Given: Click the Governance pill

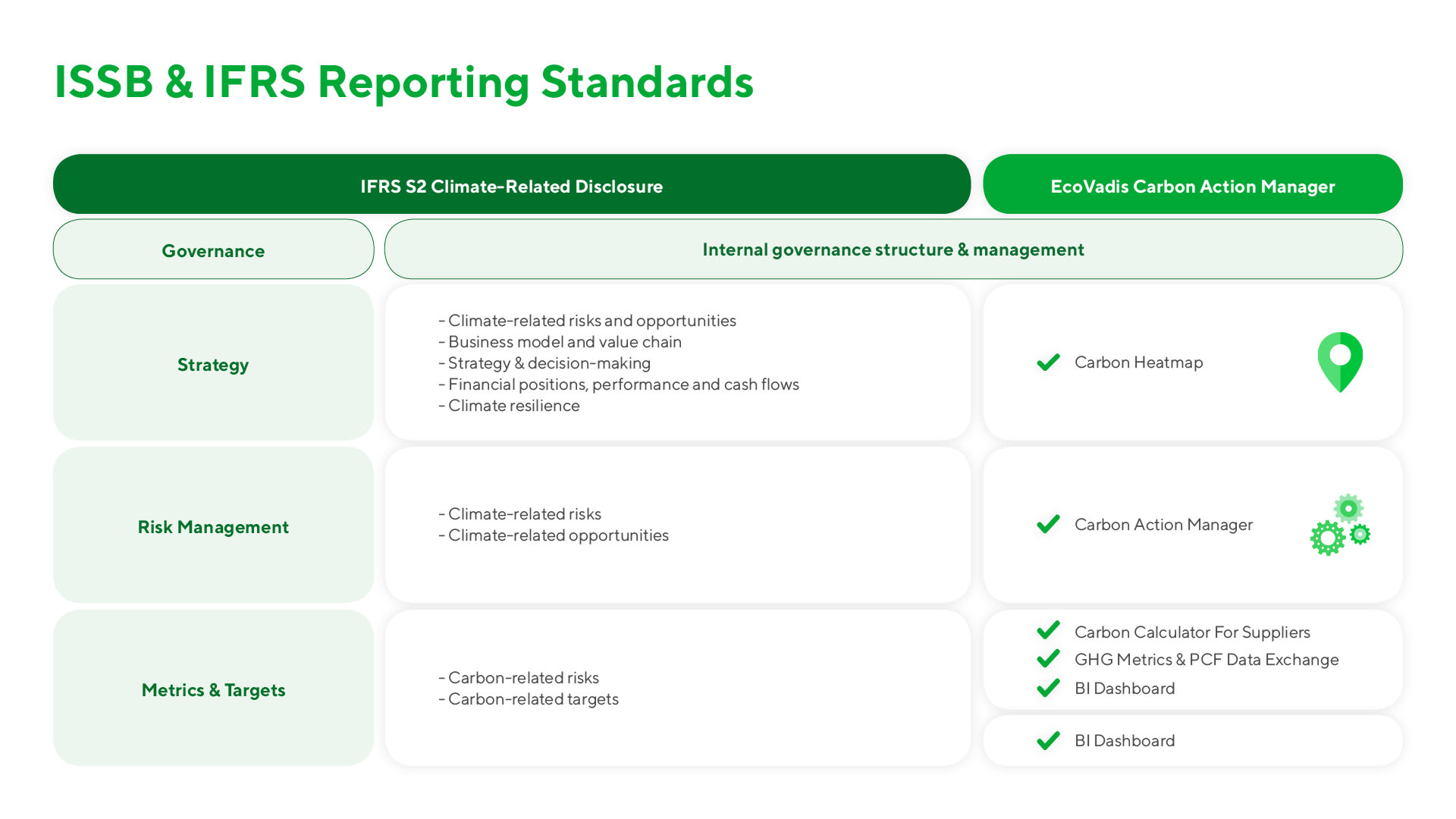Looking at the screenshot, I should [213, 249].
